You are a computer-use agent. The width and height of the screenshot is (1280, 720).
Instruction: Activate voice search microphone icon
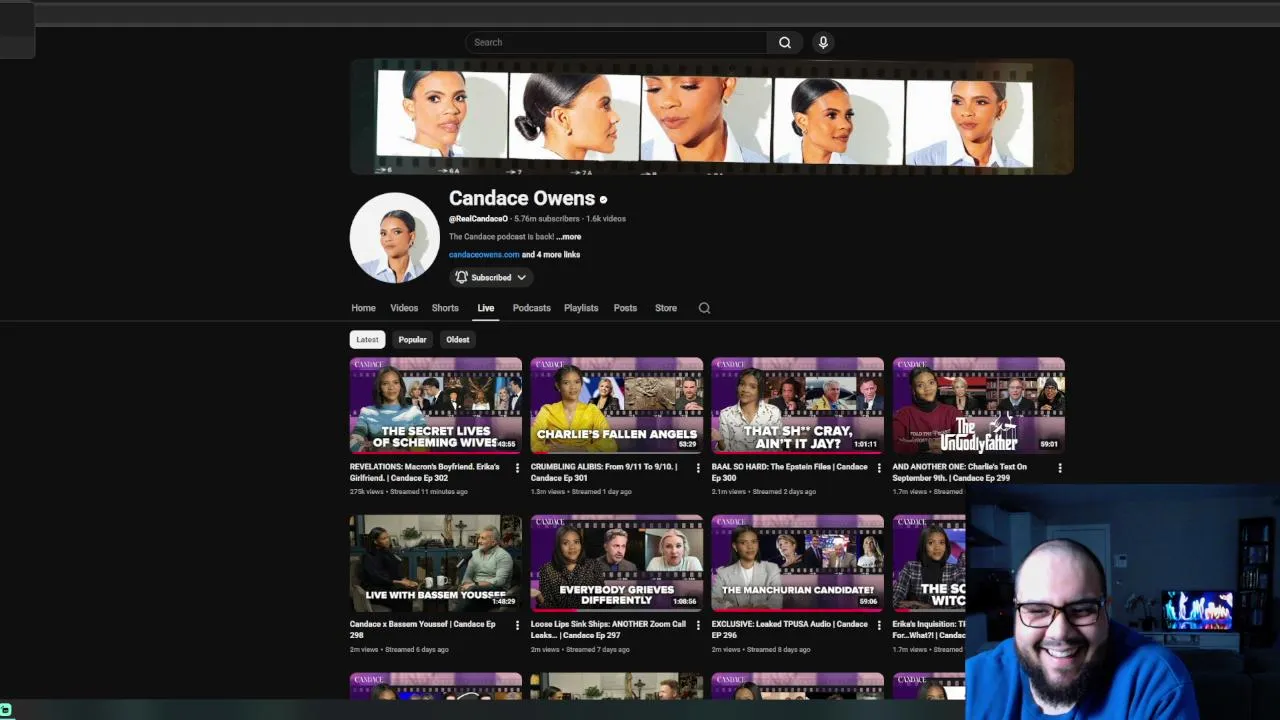coord(823,42)
